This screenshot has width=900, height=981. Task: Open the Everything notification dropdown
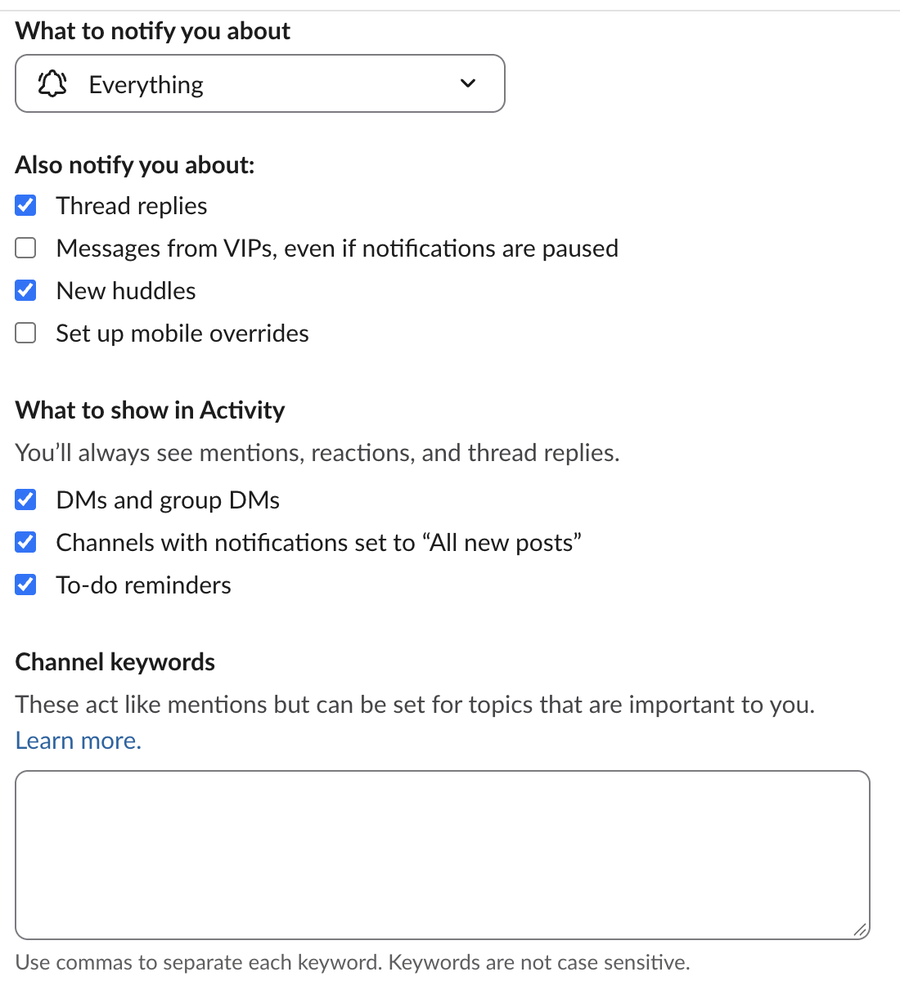coord(260,83)
